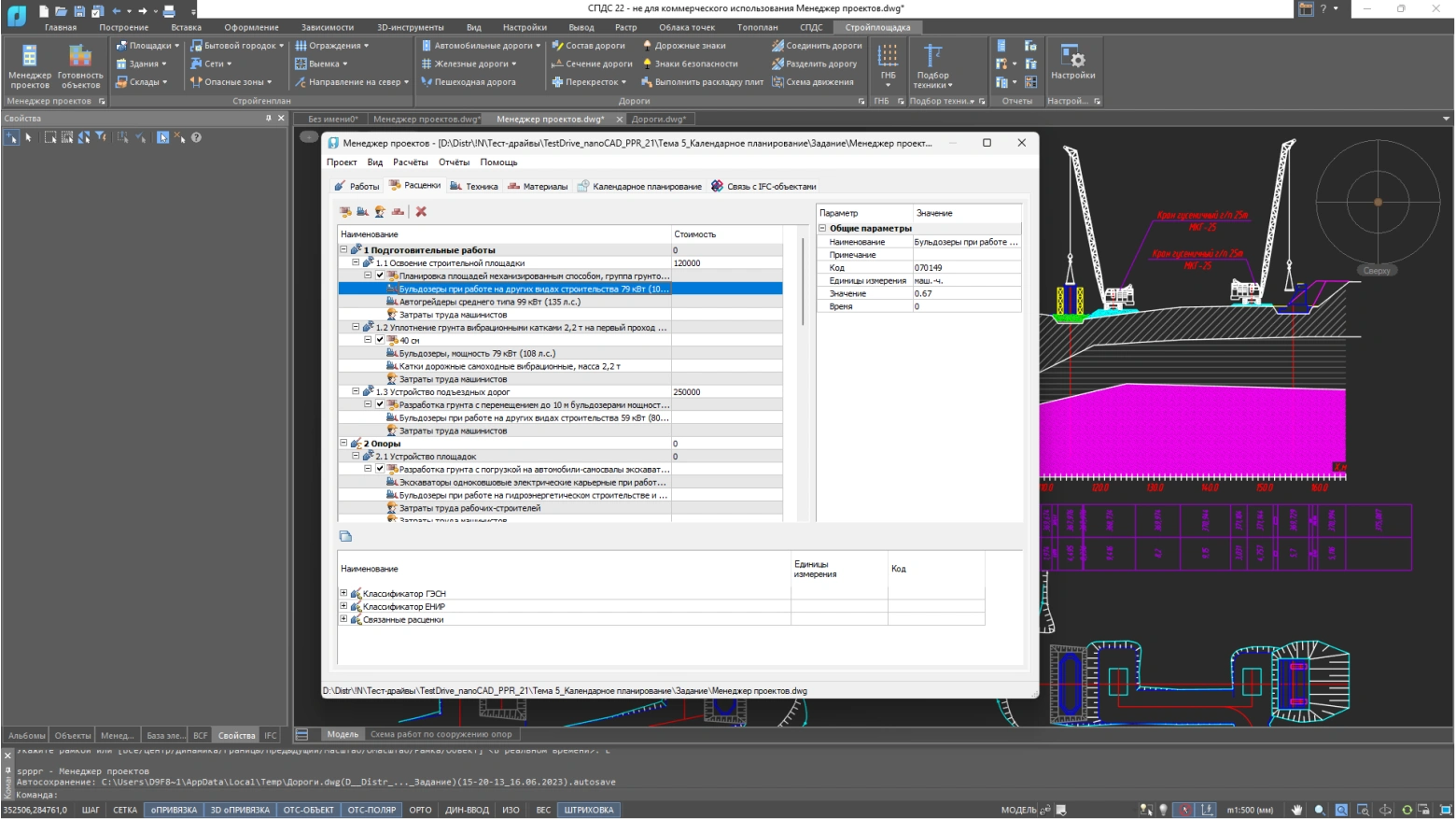The height and width of the screenshot is (819, 1456).
Task: Click the Выполнить раскладку плит button
Action: [x=708, y=82]
